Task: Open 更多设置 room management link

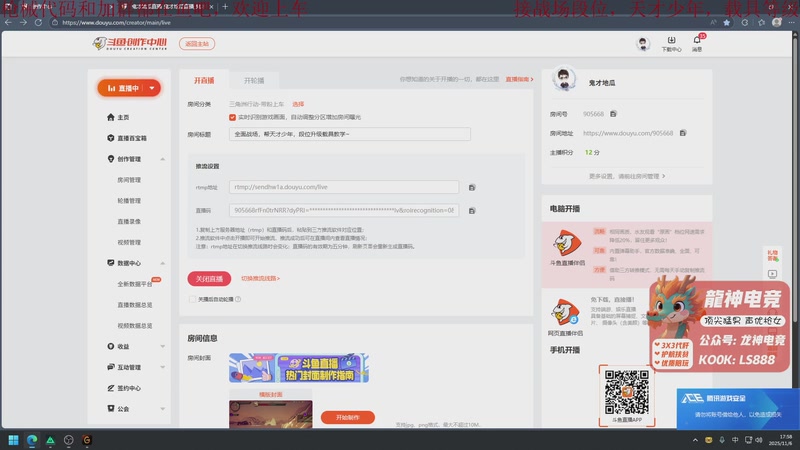Action: 627,176
